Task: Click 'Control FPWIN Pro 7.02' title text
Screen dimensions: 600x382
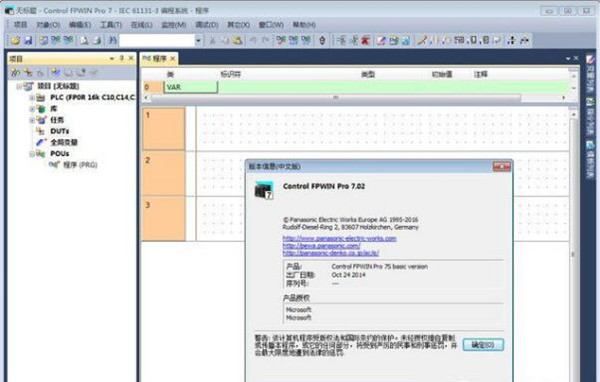Action: [324, 186]
